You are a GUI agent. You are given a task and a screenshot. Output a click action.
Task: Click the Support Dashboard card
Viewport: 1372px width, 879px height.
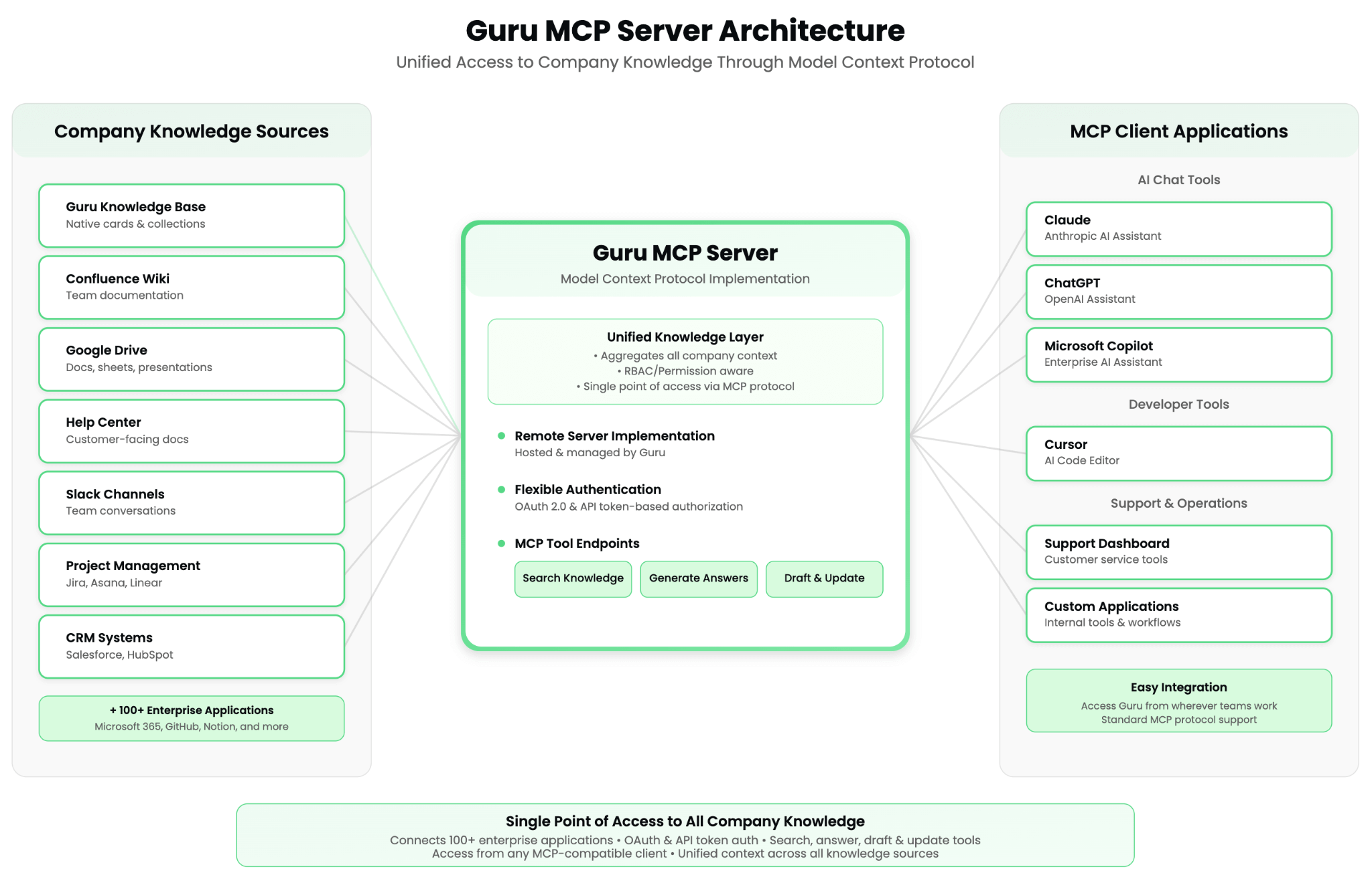pyautogui.click(x=1178, y=551)
